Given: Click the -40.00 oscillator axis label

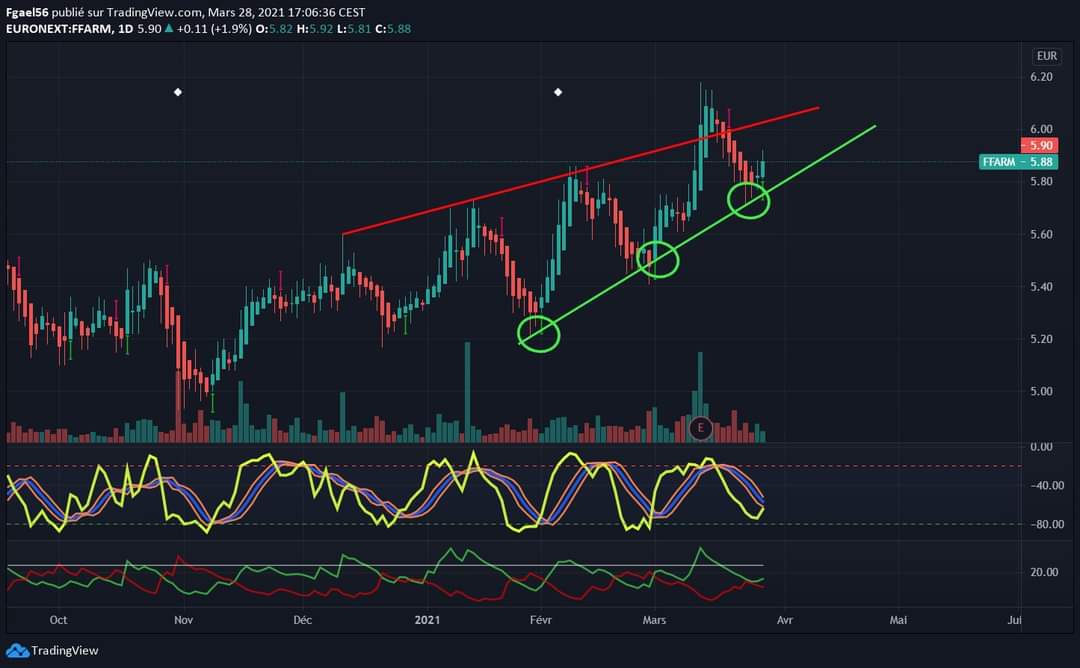Looking at the screenshot, I should pos(1047,486).
